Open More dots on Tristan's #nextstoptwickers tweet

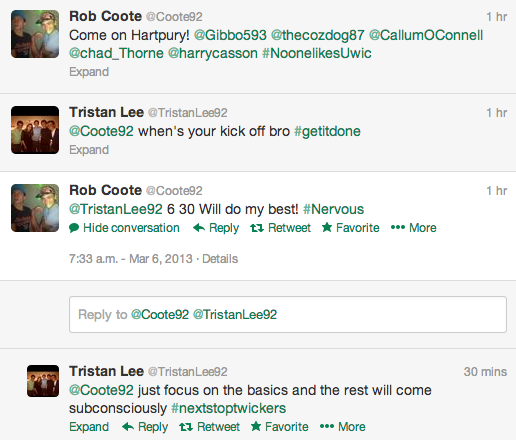tap(327, 427)
